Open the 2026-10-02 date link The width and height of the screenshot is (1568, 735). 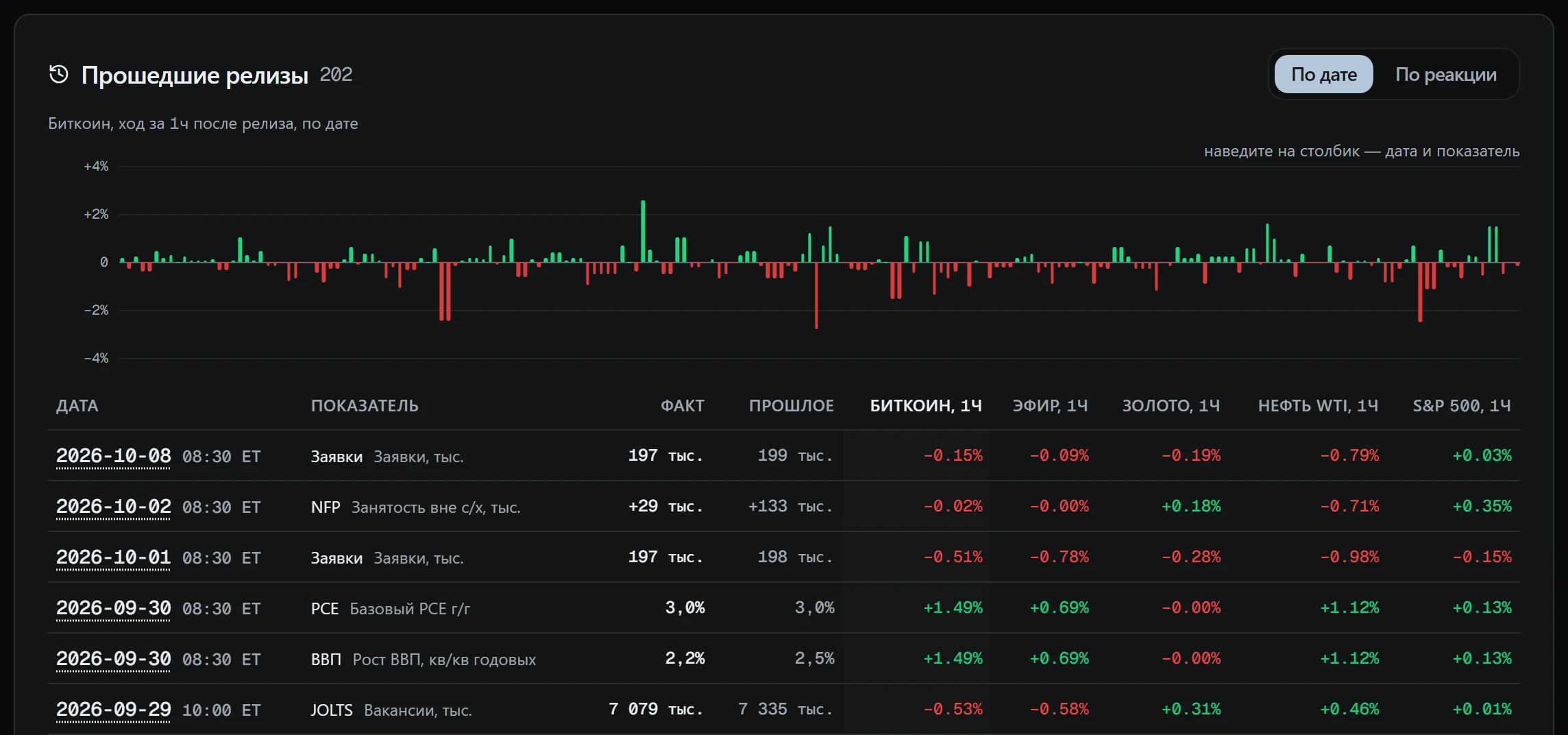pos(114,507)
